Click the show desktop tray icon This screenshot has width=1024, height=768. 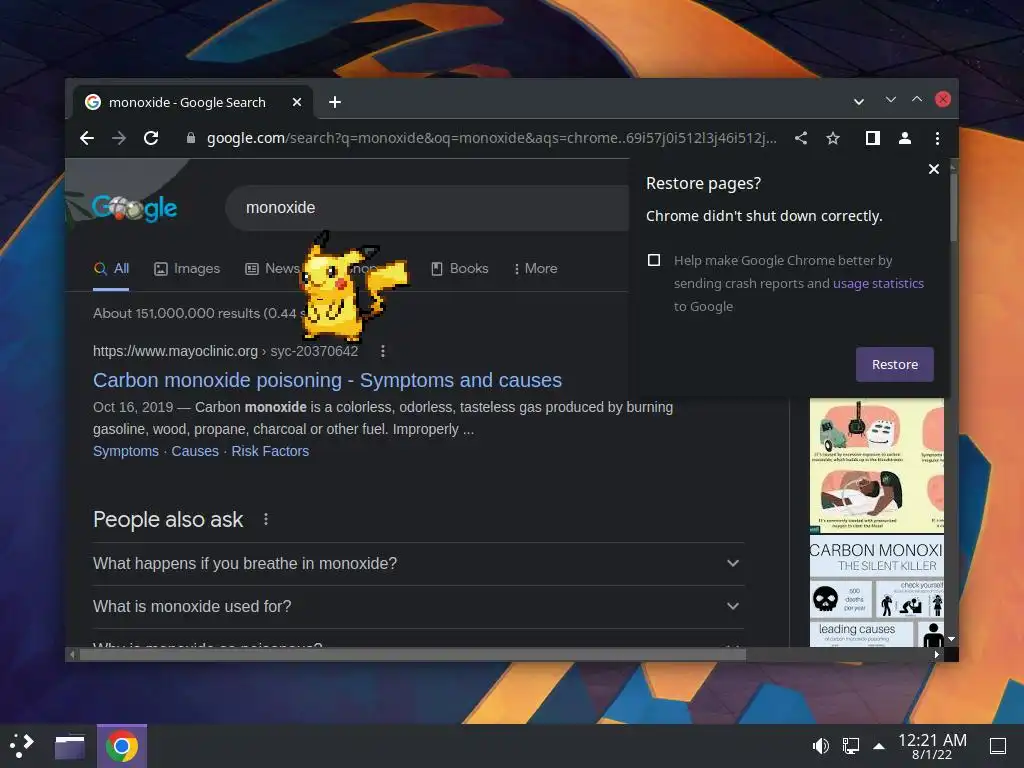click(x=998, y=746)
